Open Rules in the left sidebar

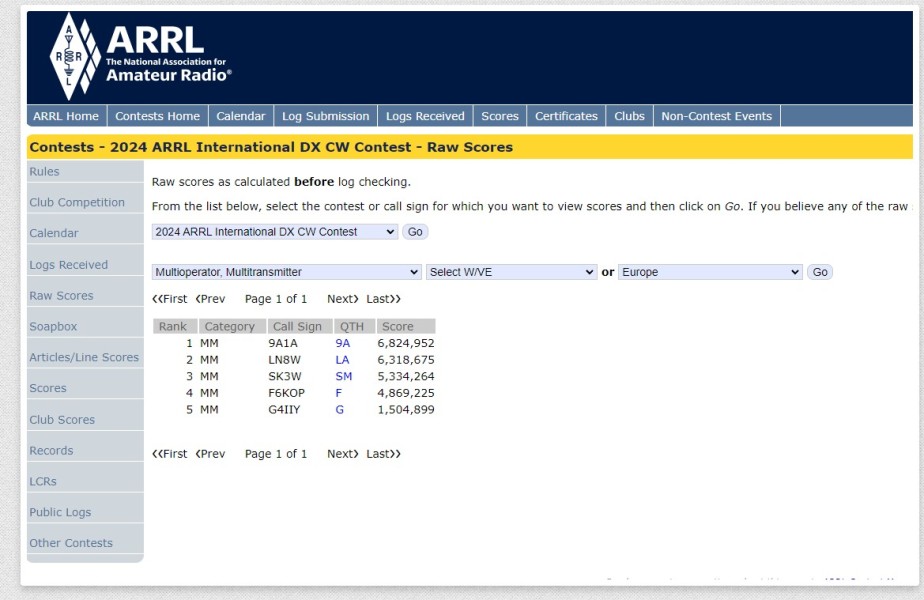coord(44,172)
